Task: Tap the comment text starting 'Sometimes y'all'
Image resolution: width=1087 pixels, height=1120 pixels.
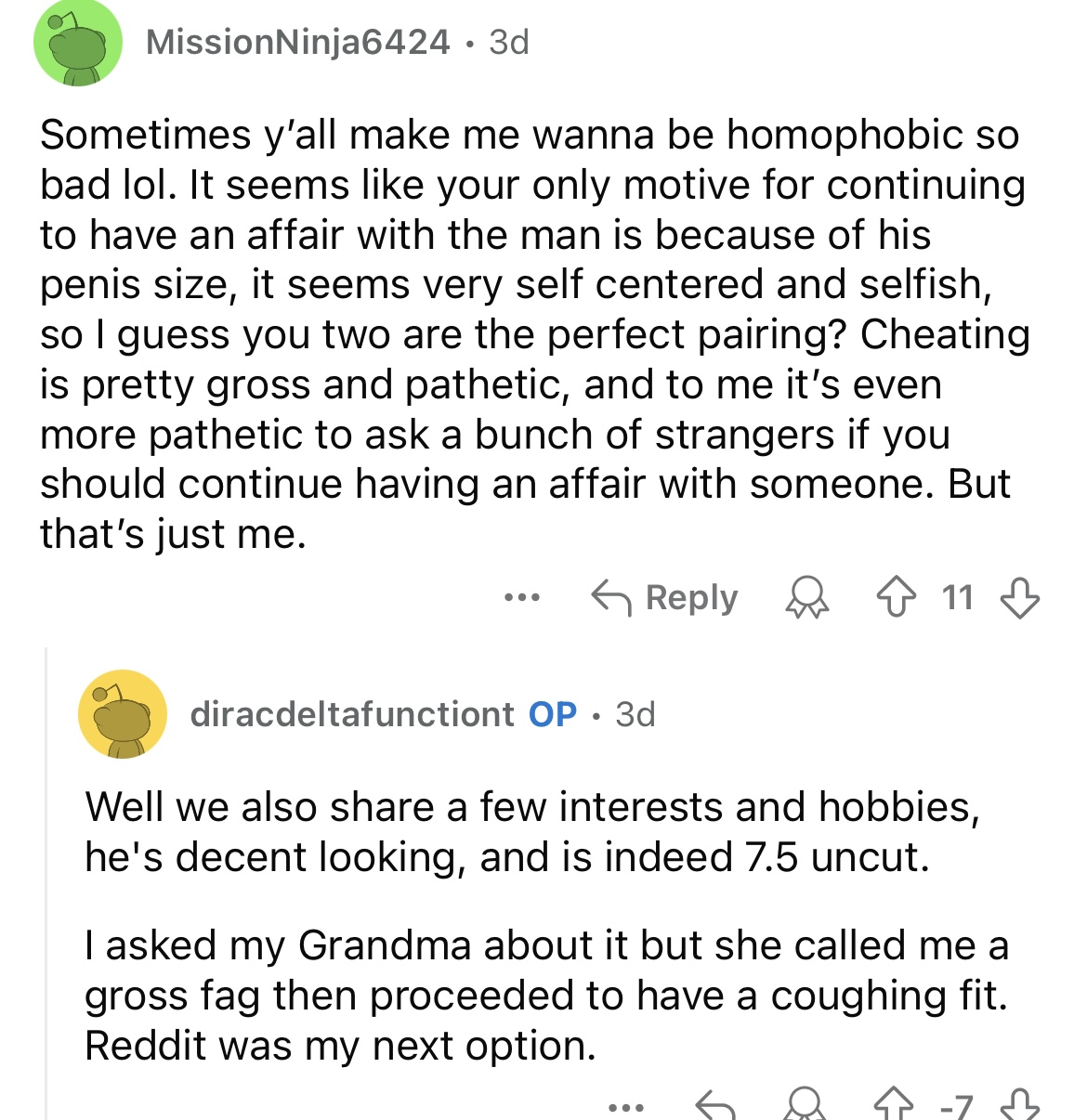Action: pyautogui.click(x=535, y=334)
